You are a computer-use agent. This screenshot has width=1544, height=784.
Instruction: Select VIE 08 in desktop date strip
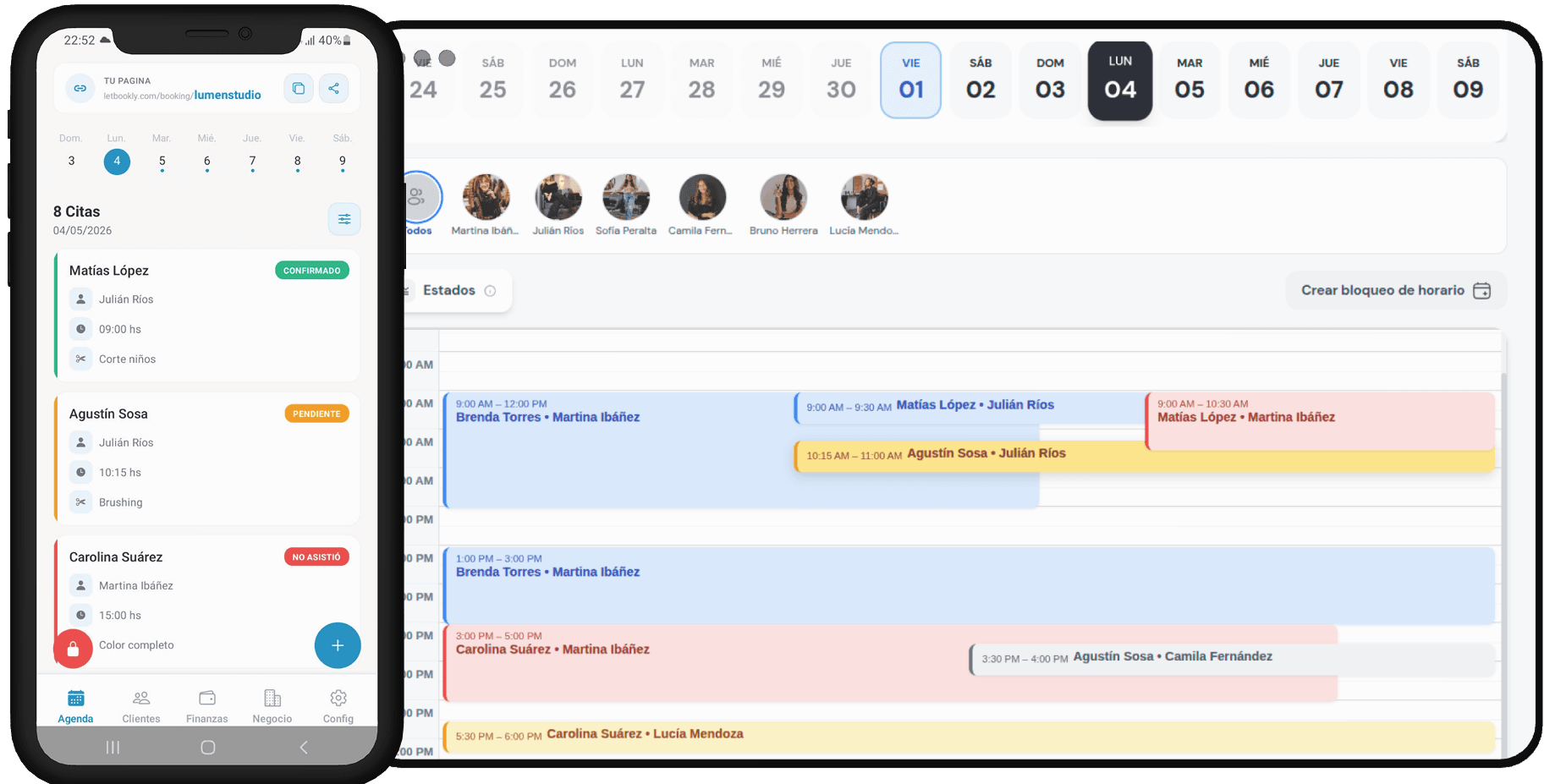tap(1398, 79)
